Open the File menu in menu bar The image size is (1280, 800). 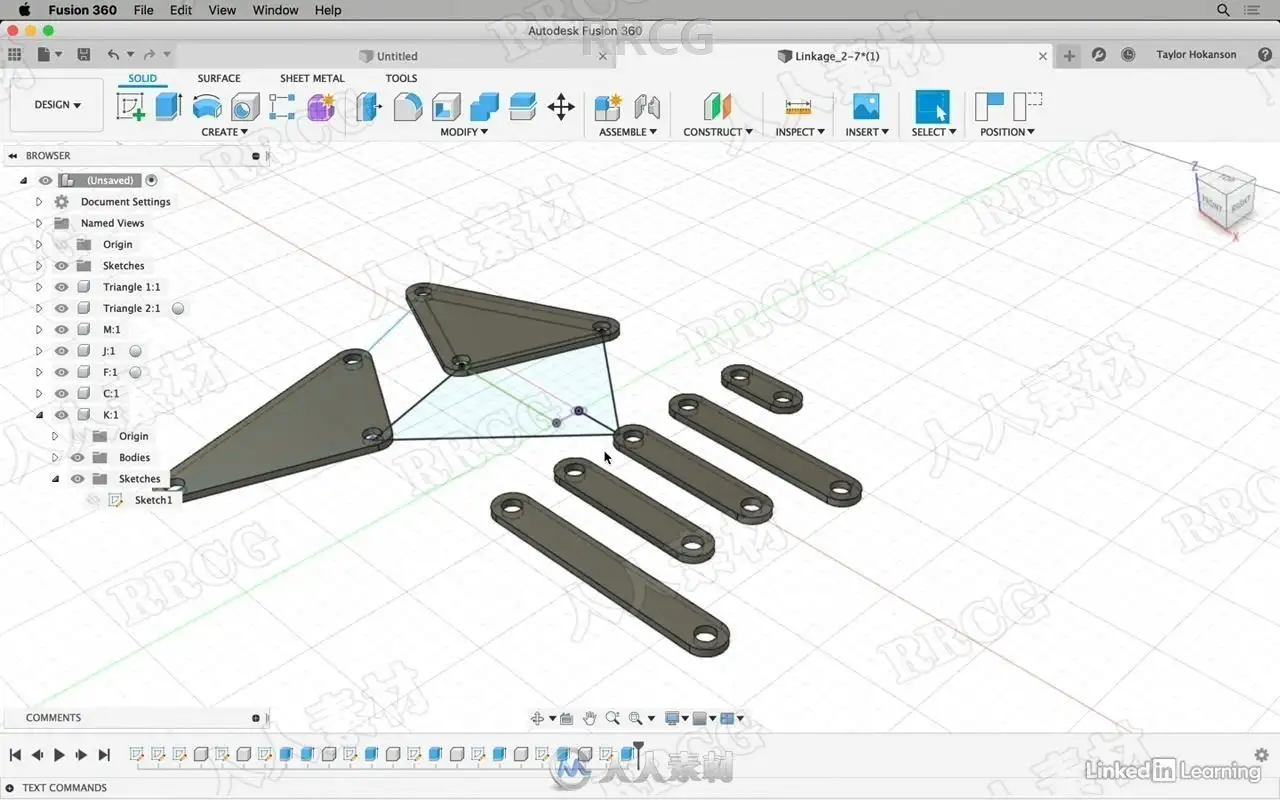tap(143, 10)
